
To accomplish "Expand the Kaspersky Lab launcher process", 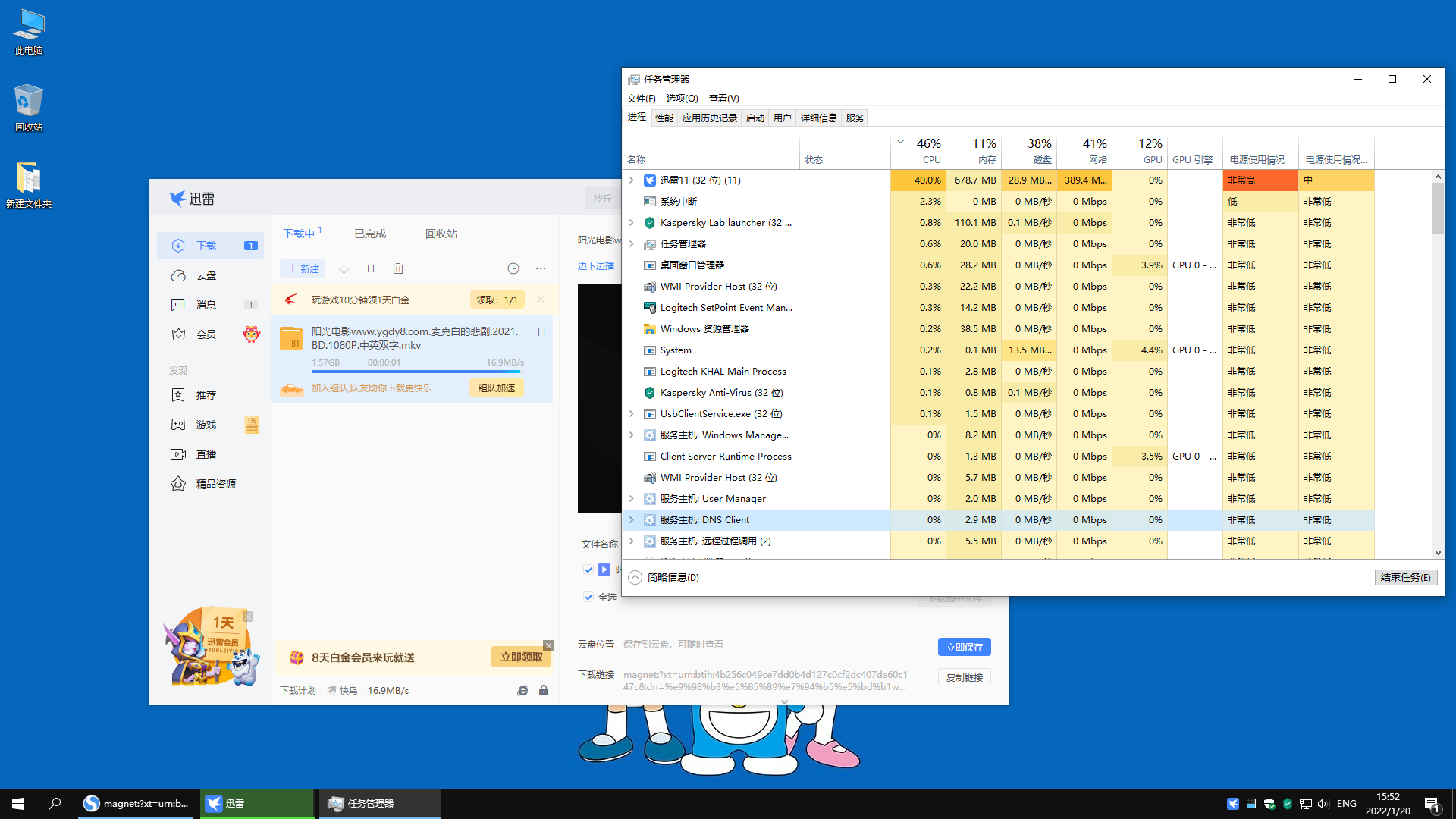I will point(631,223).
